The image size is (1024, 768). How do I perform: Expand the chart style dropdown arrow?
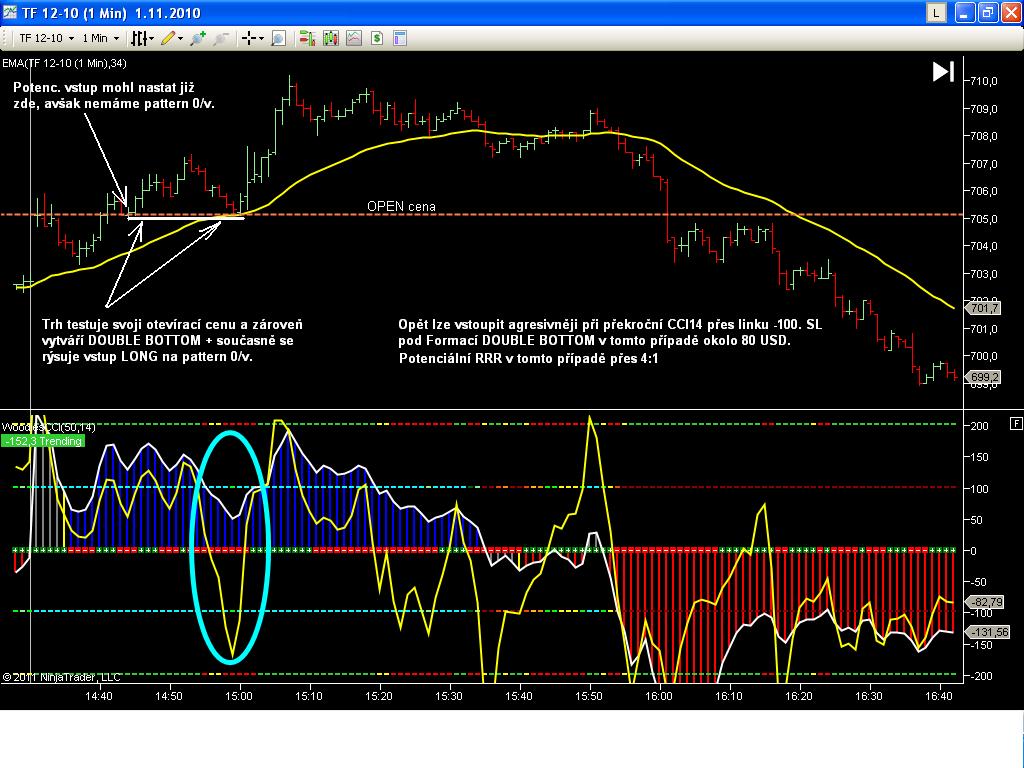coord(152,39)
